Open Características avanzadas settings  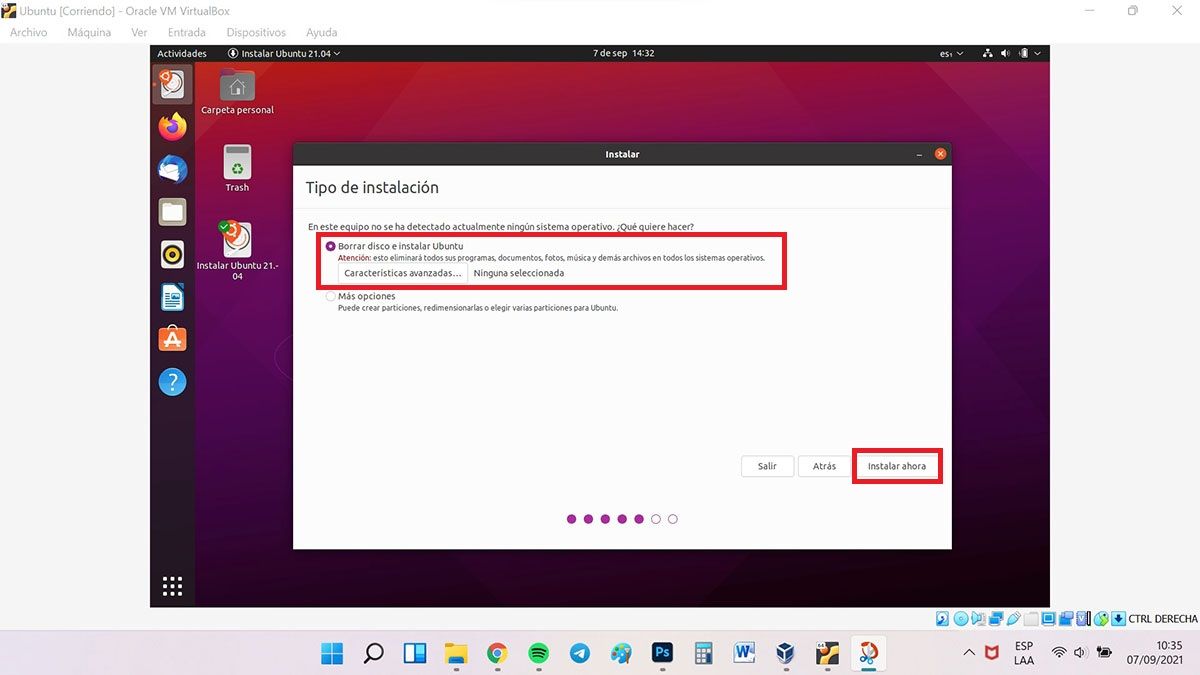pyautogui.click(x=403, y=273)
